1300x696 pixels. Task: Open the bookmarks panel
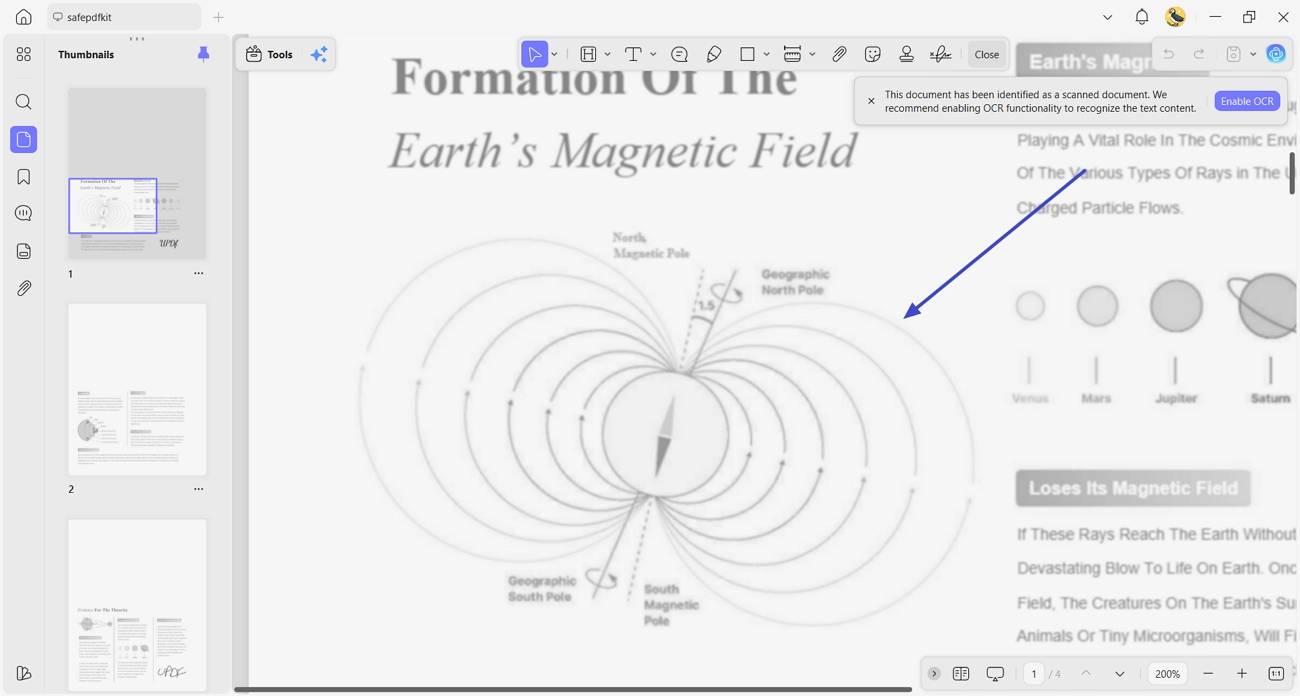tap(24, 177)
